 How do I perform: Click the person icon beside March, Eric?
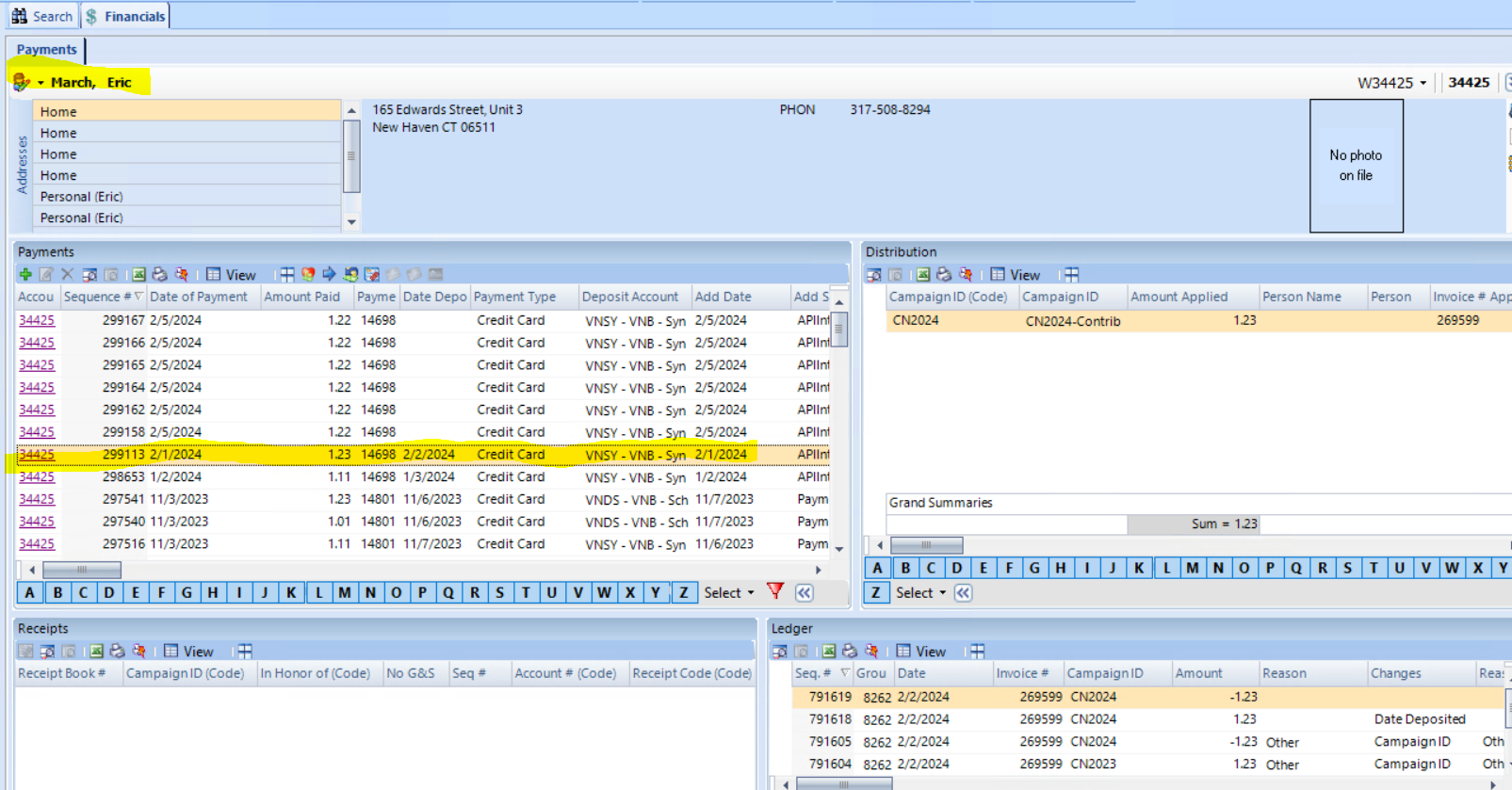pos(21,82)
